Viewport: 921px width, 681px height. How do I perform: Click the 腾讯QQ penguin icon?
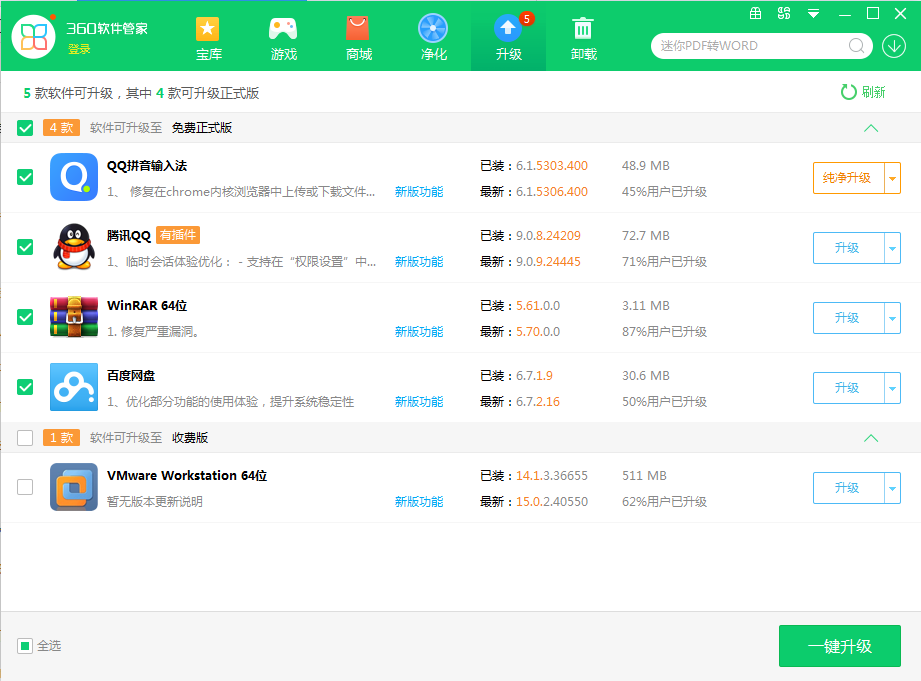[74, 247]
